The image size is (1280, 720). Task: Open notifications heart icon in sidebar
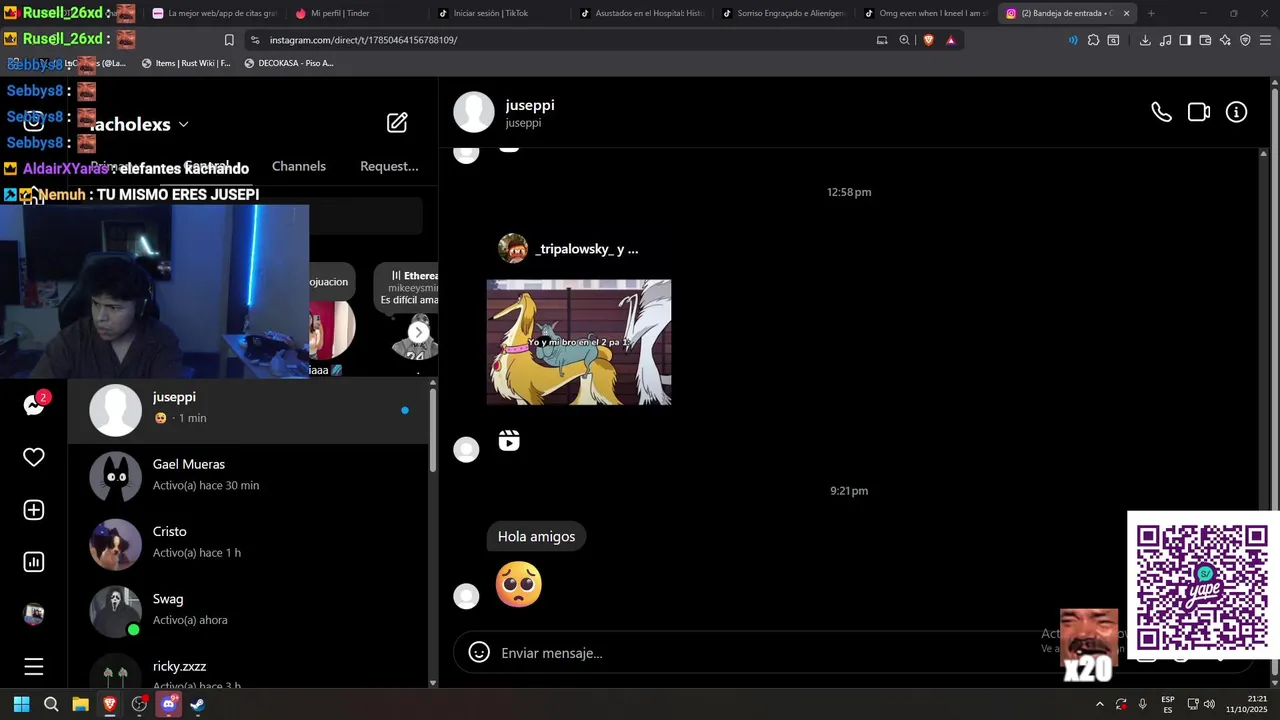(34, 457)
